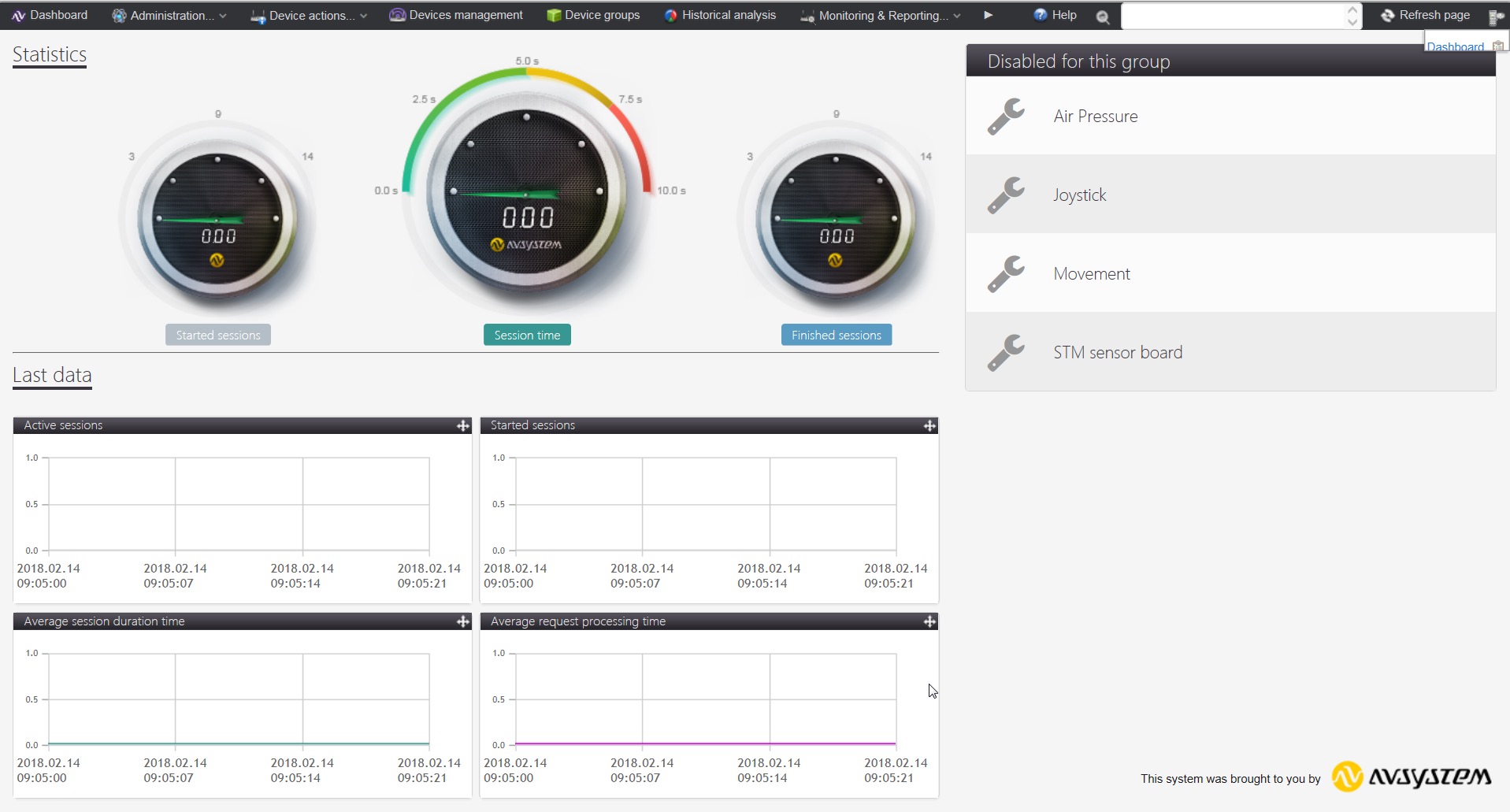The height and width of the screenshot is (812, 1510).
Task: Maximize Average session duration time chart
Action: pos(462,621)
